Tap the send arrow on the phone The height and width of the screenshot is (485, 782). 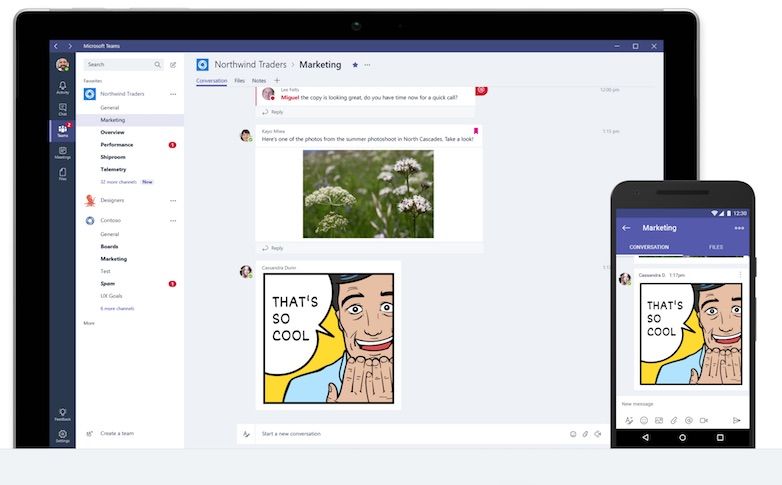(737, 421)
